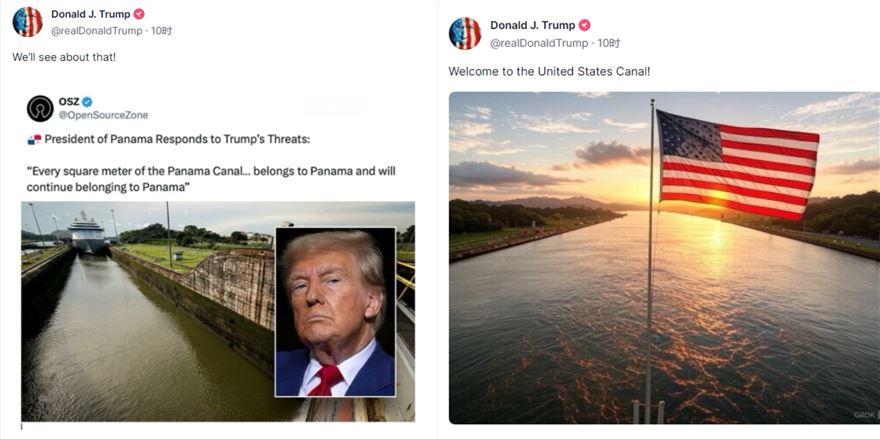Click the verified badge in right post
This screenshot has width=880, height=439.
[585, 25]
